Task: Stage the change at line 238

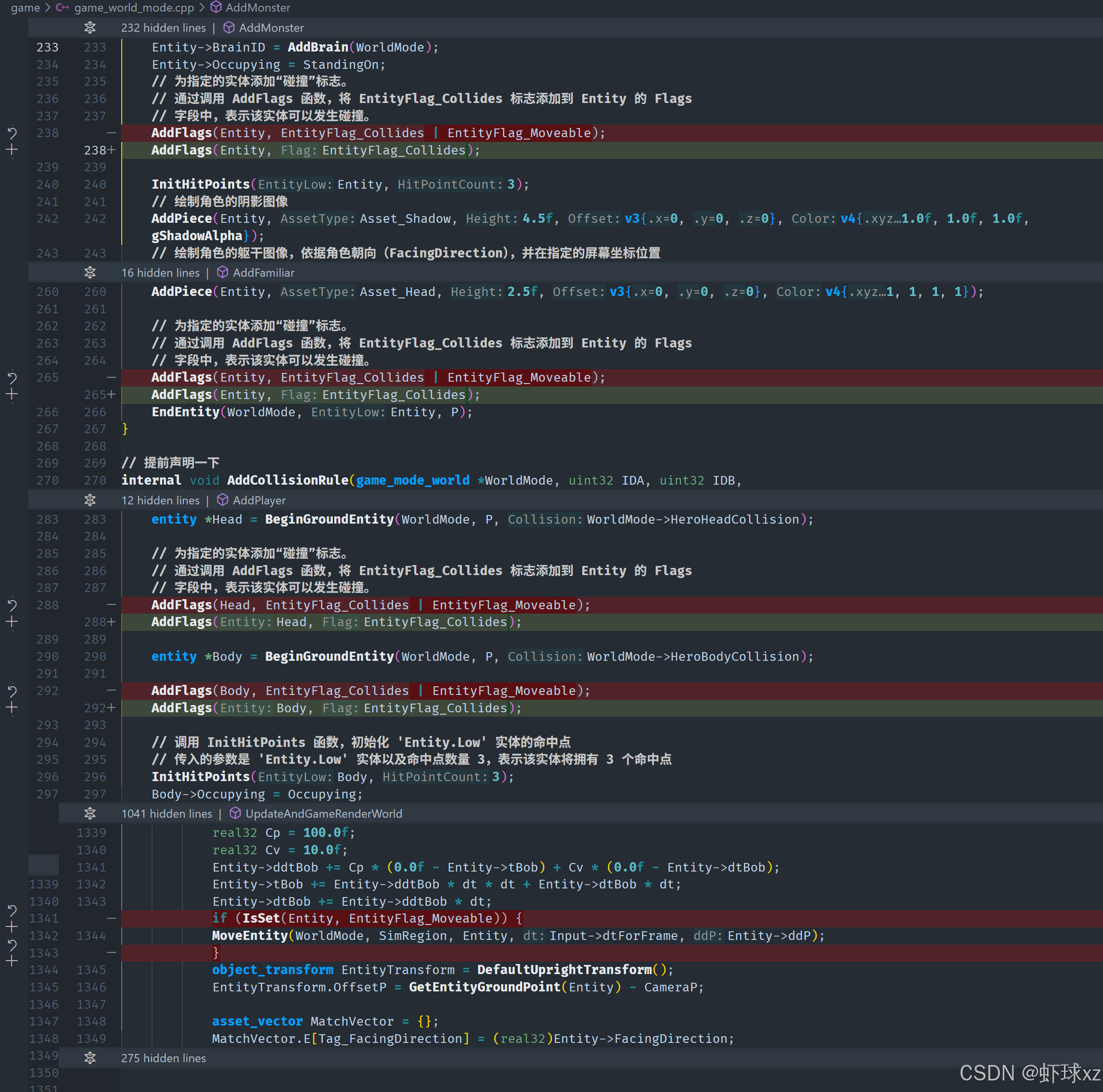Action: [x=12, y=150]
